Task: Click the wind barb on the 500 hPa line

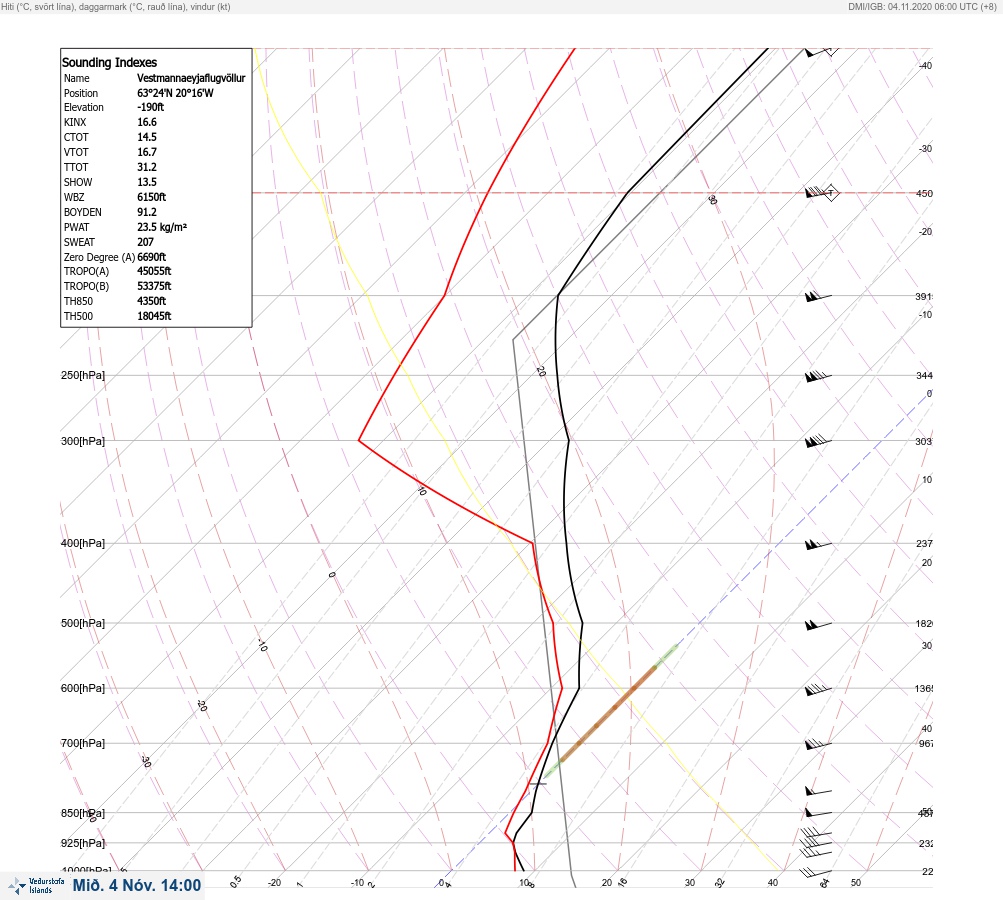Action: [818, 624]
